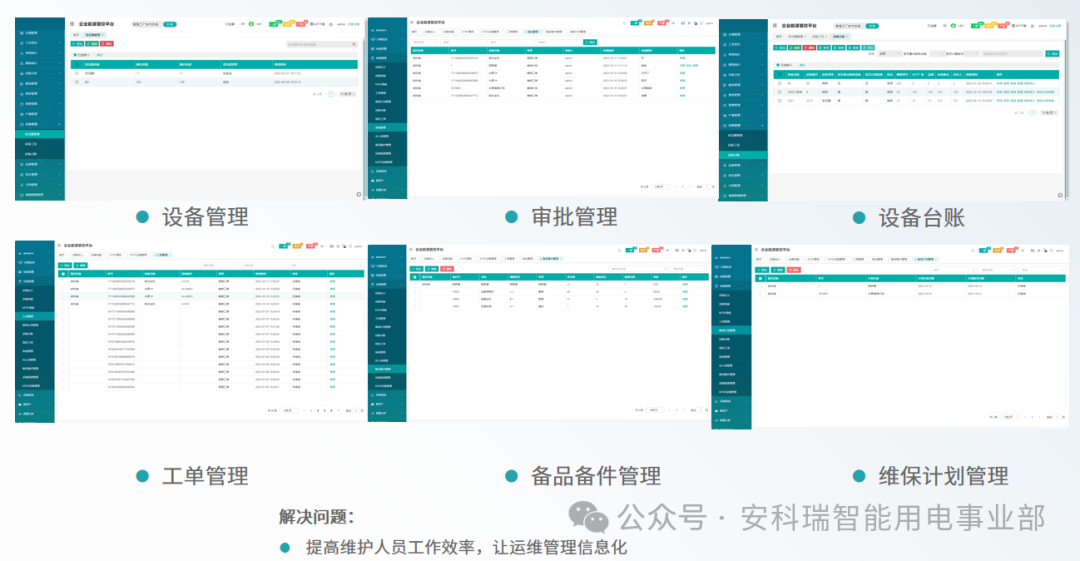This screenshot has width=1080, height=561.
Task: Click hamburger menu icon in 设备台账 screenshot
Action: point(775,26)
